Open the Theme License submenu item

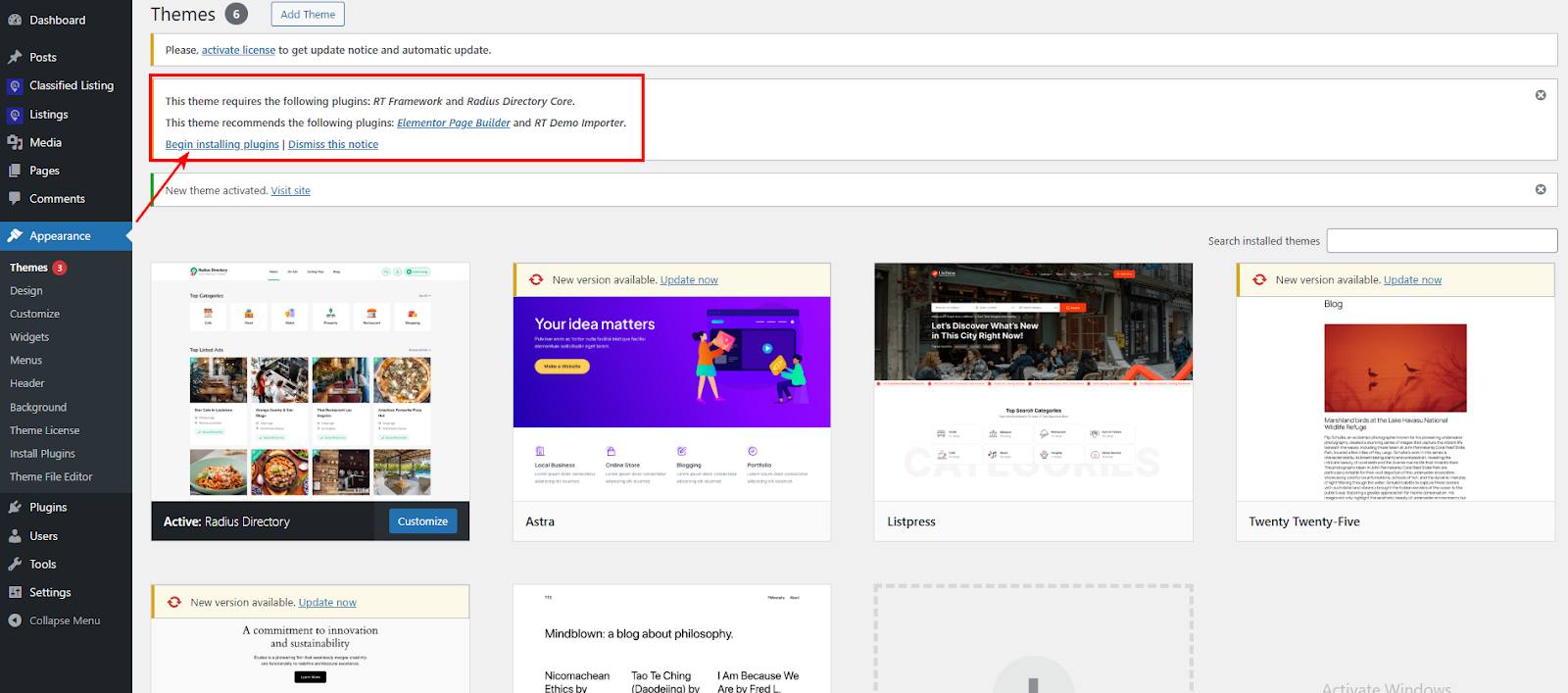[x=45, y=430]
